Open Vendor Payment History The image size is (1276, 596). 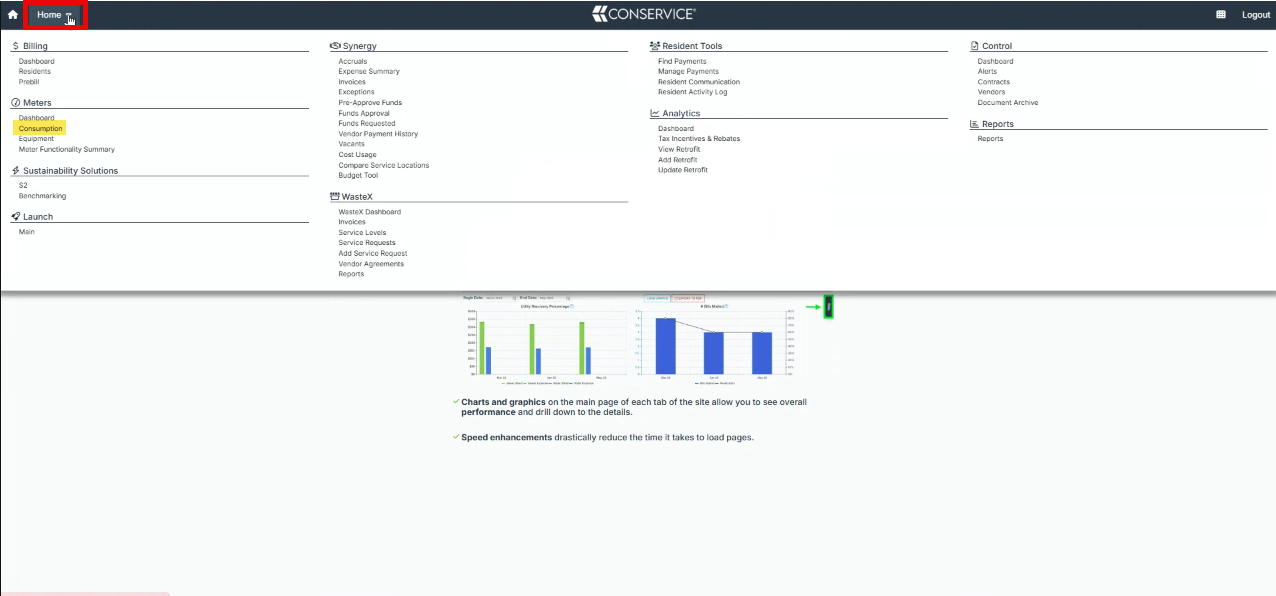tap(378, 134)
